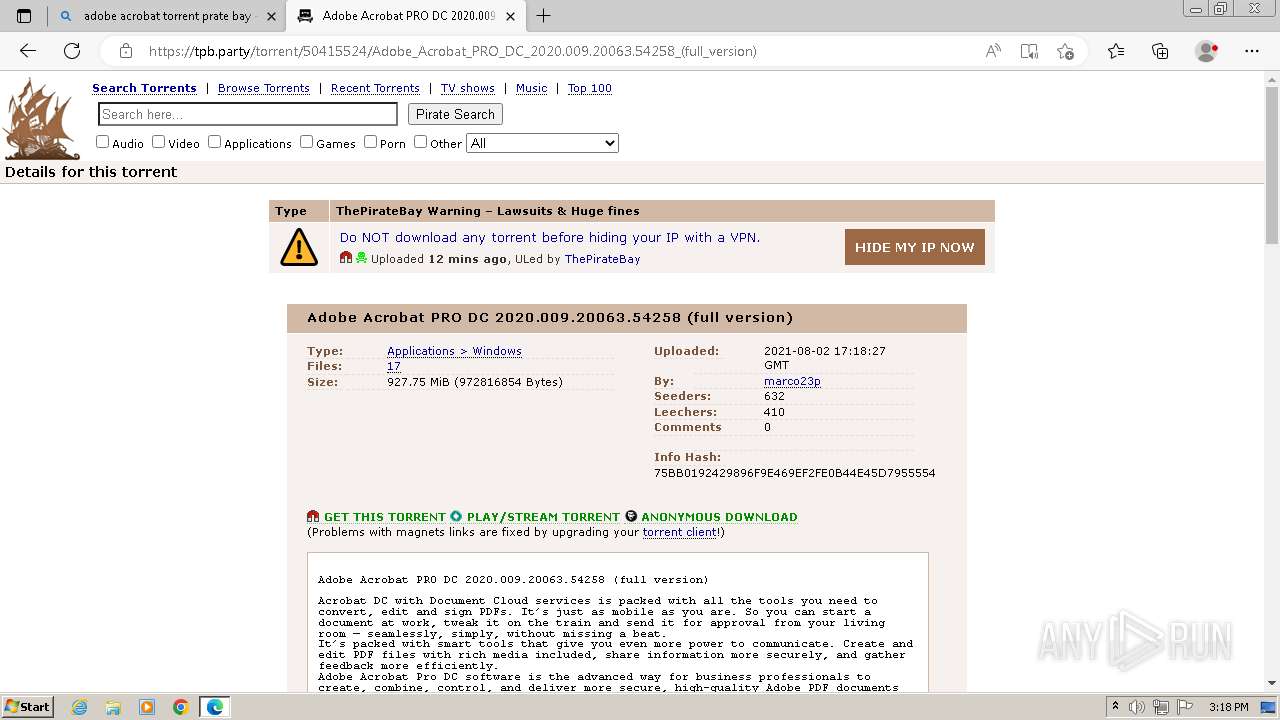The width and height of the screenshot is (1280, 720).
Task: Click the Pirate Search button
Action: point(455,114)
